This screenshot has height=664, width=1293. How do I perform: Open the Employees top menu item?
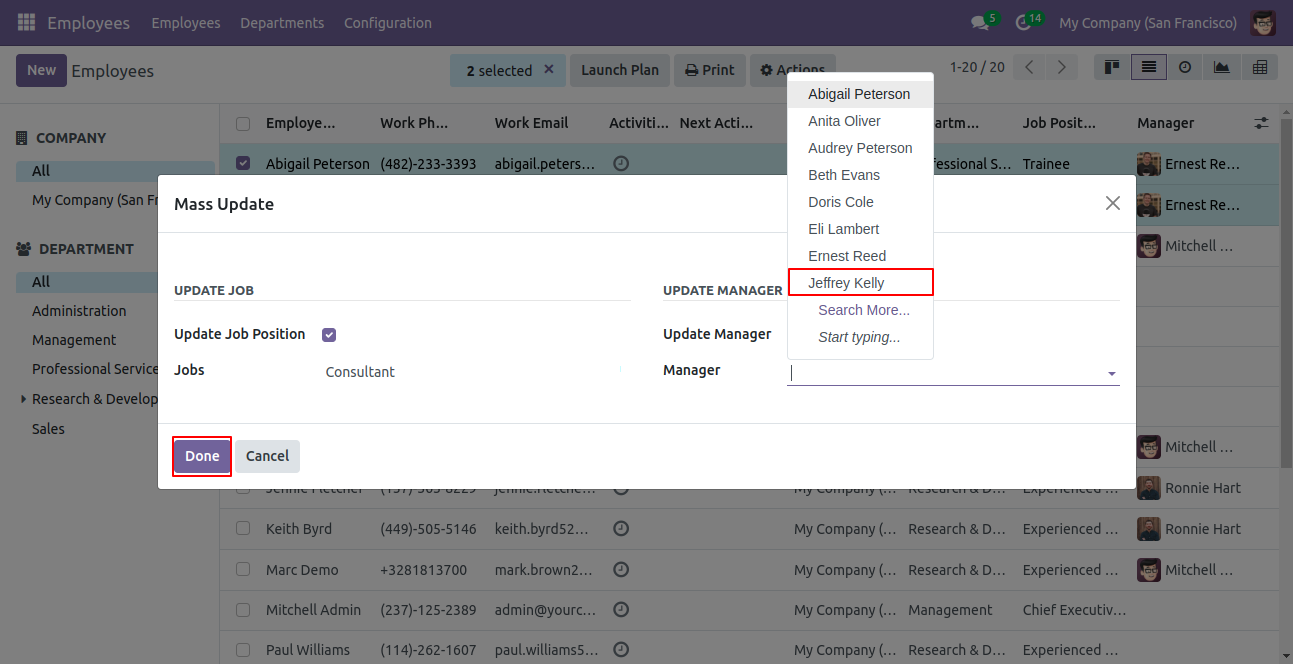[x=186, y=23]
